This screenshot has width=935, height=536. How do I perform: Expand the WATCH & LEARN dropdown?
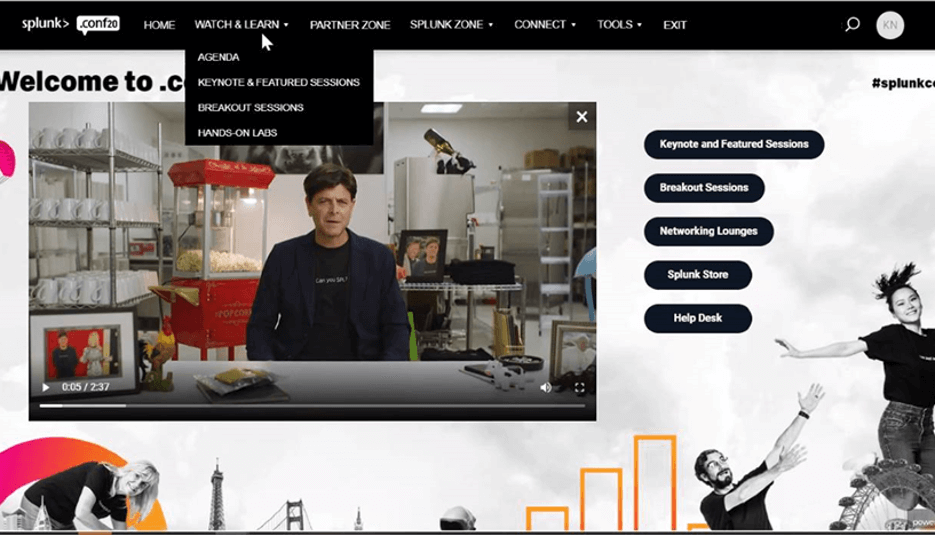tap(242, 24)
